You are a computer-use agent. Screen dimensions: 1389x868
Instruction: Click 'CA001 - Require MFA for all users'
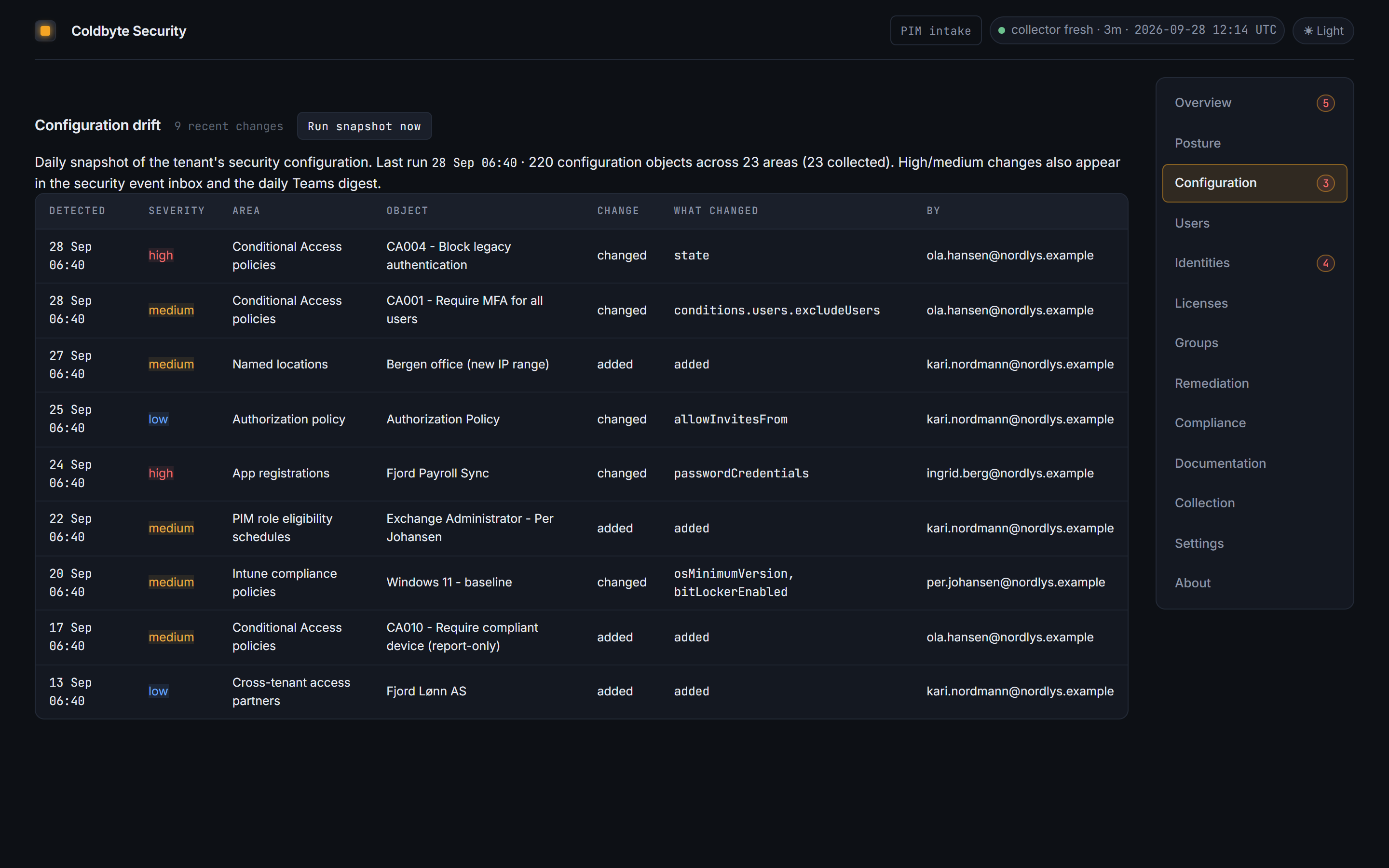[x=464, y=310]
